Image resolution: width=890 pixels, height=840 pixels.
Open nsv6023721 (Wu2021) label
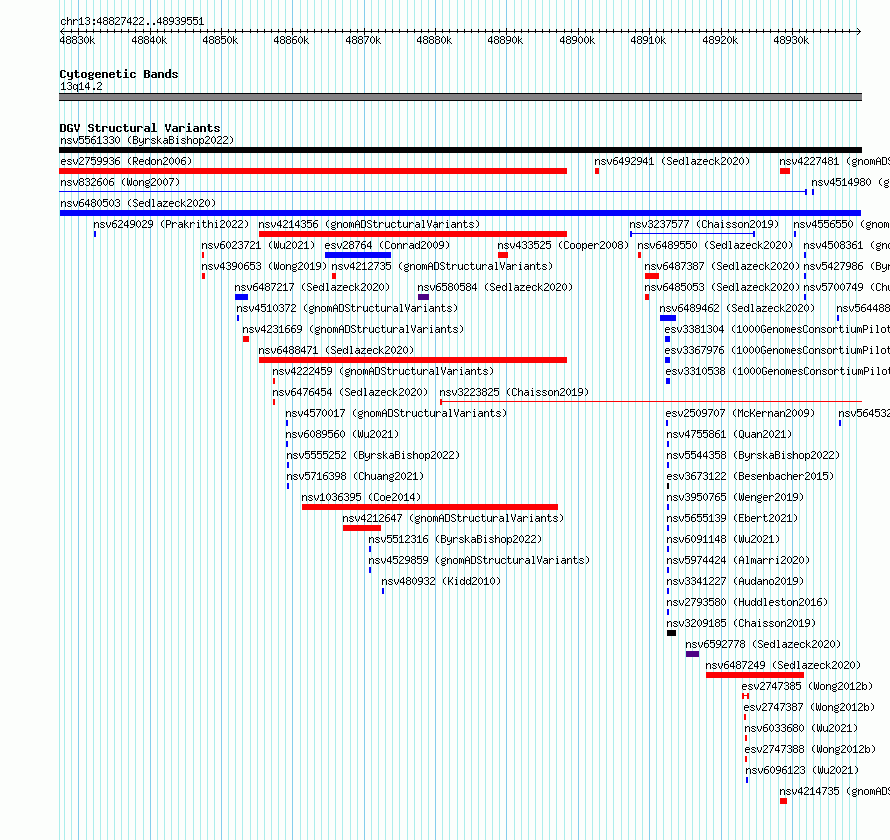(258, 245)
